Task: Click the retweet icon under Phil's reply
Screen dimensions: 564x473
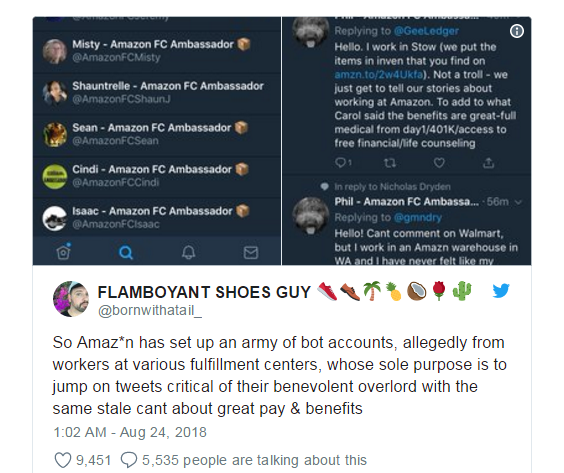Action: click(390, 163)
